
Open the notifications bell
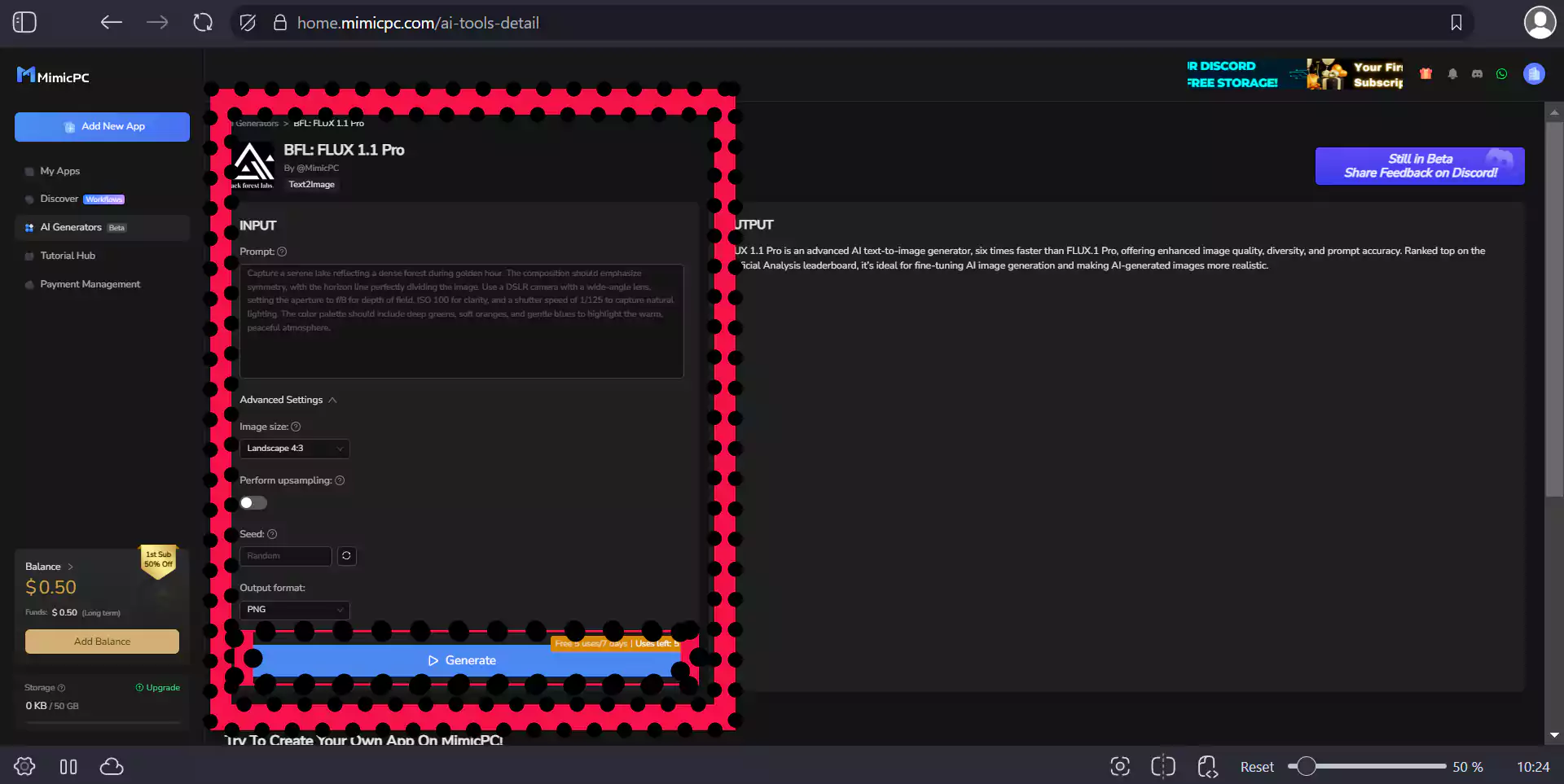[1452, 74]
